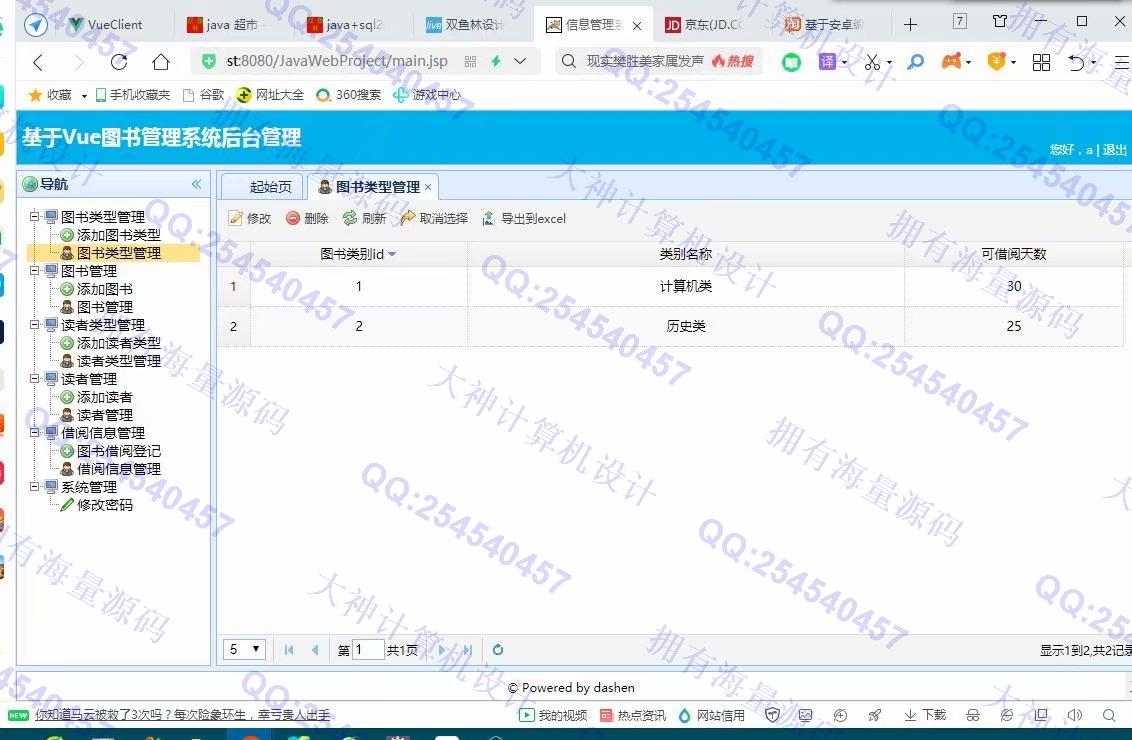Viewport: 1132px width, 740px height.
Task: Click the cell showing 25 days
Action: point(1014,326)
